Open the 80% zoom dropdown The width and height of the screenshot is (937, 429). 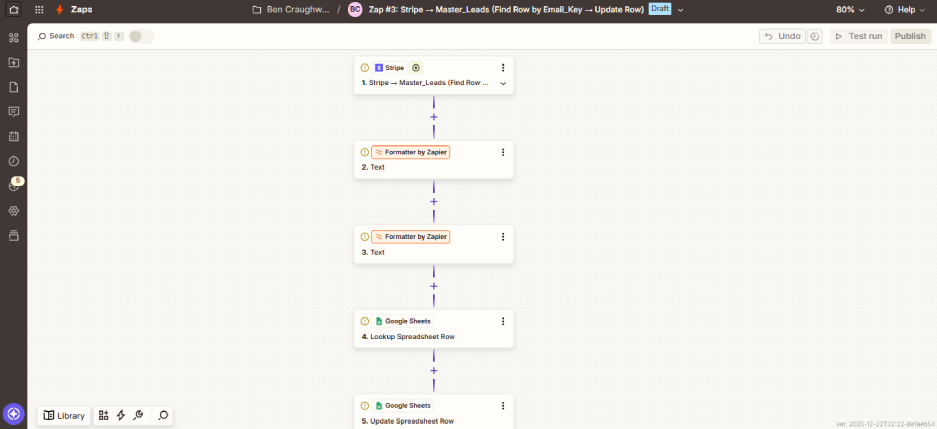(x=851, y=9)
